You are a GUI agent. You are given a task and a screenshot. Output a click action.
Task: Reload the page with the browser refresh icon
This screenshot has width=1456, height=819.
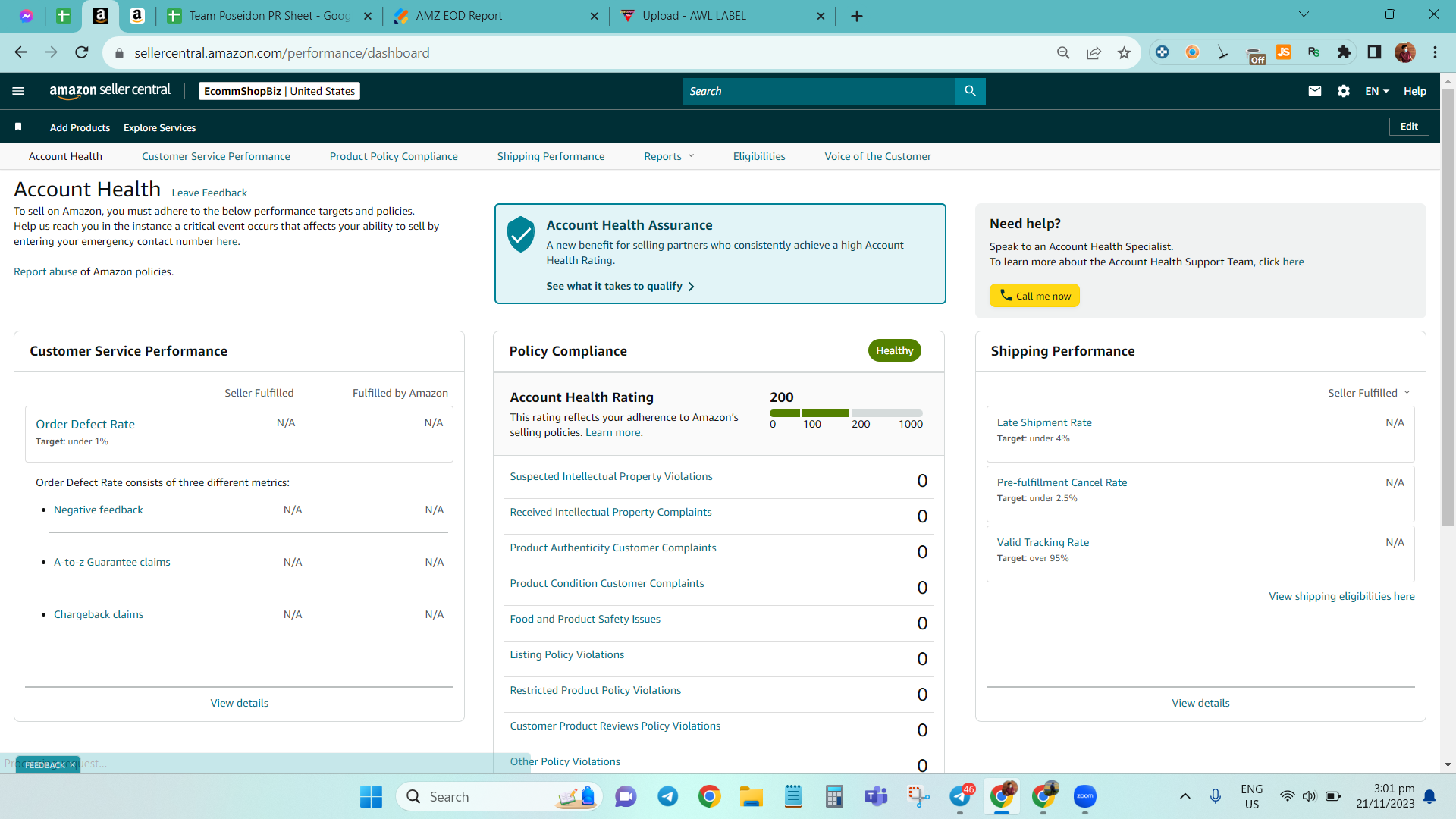82,52
